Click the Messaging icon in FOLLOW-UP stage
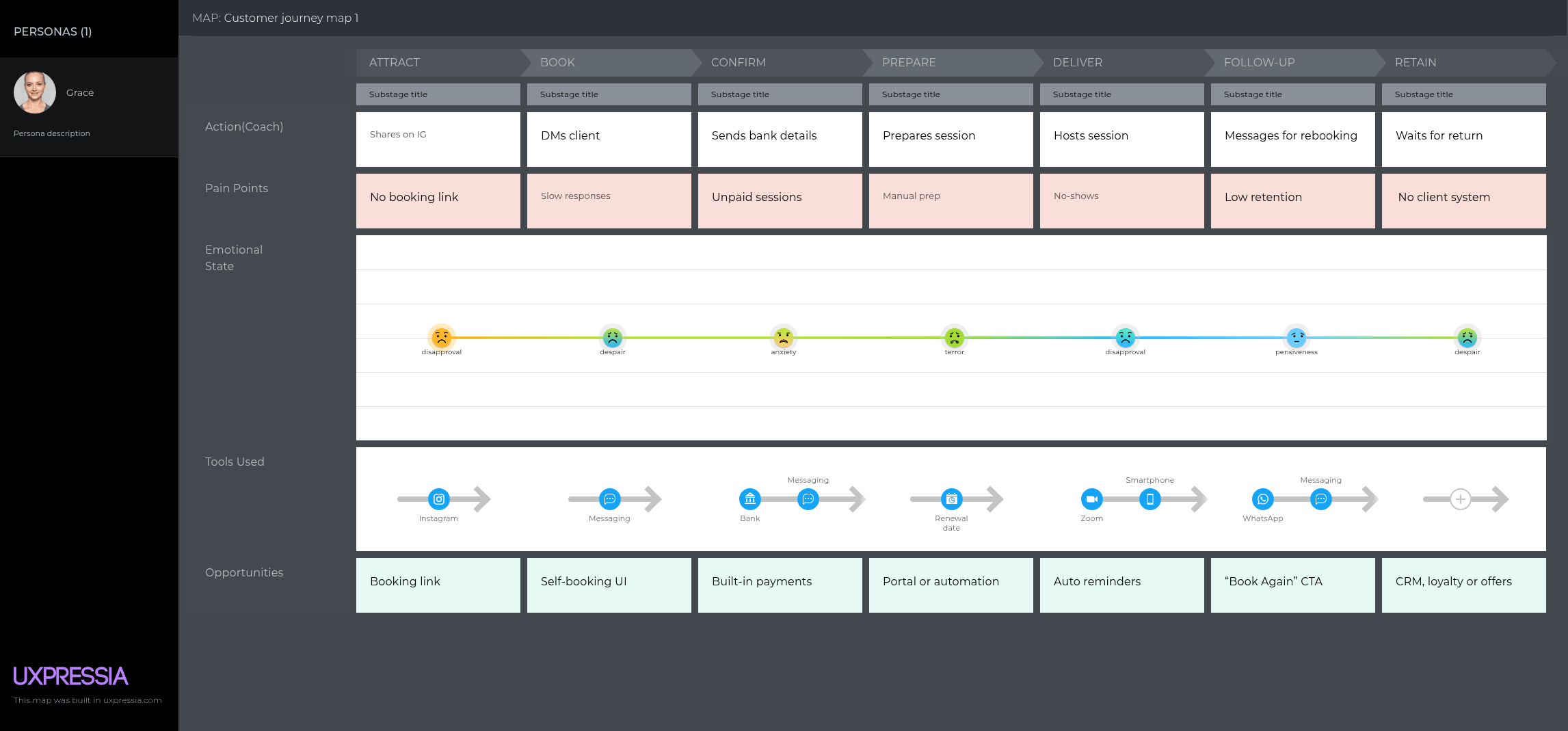Image resolution: width=1568 pixels, height=731 pixels. (1321, 499)
